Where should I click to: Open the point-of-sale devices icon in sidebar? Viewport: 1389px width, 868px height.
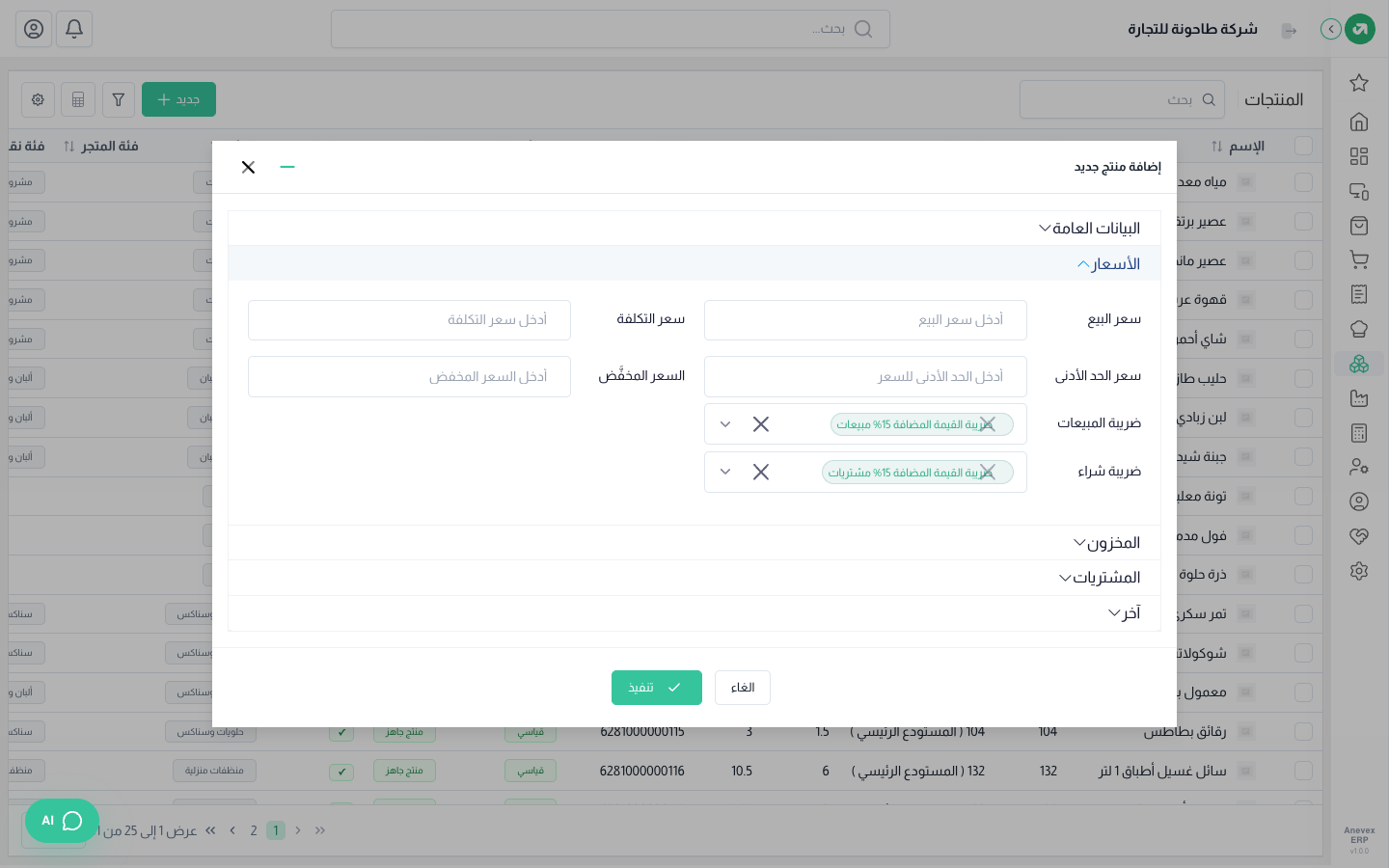(1359, 191)
